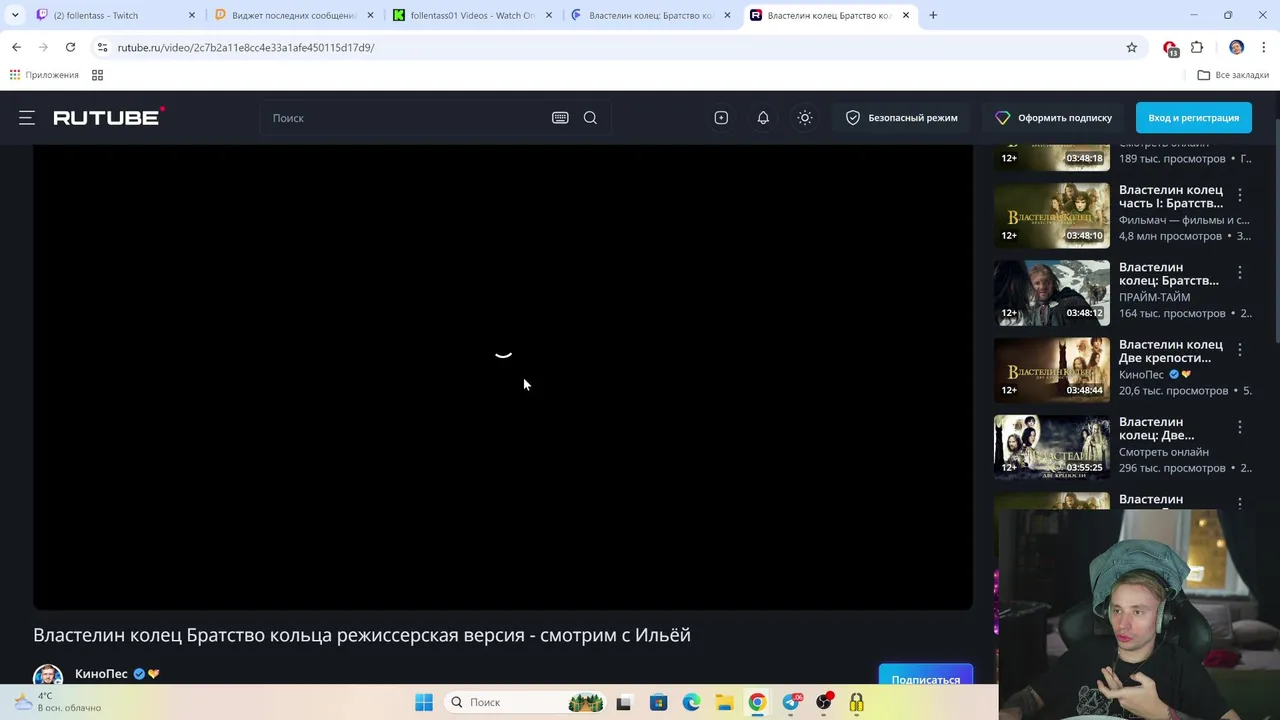Screen dimensions: 1280x720
Task: Click the address bar URL
Action: (x=246, y=47)
